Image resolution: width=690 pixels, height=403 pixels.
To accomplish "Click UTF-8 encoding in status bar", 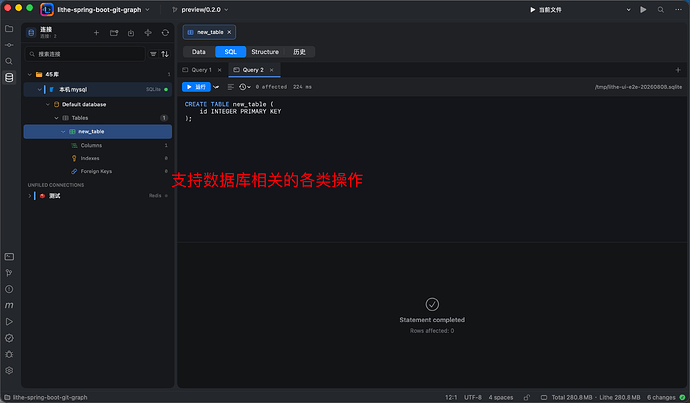I will click(x=473, y=397).
